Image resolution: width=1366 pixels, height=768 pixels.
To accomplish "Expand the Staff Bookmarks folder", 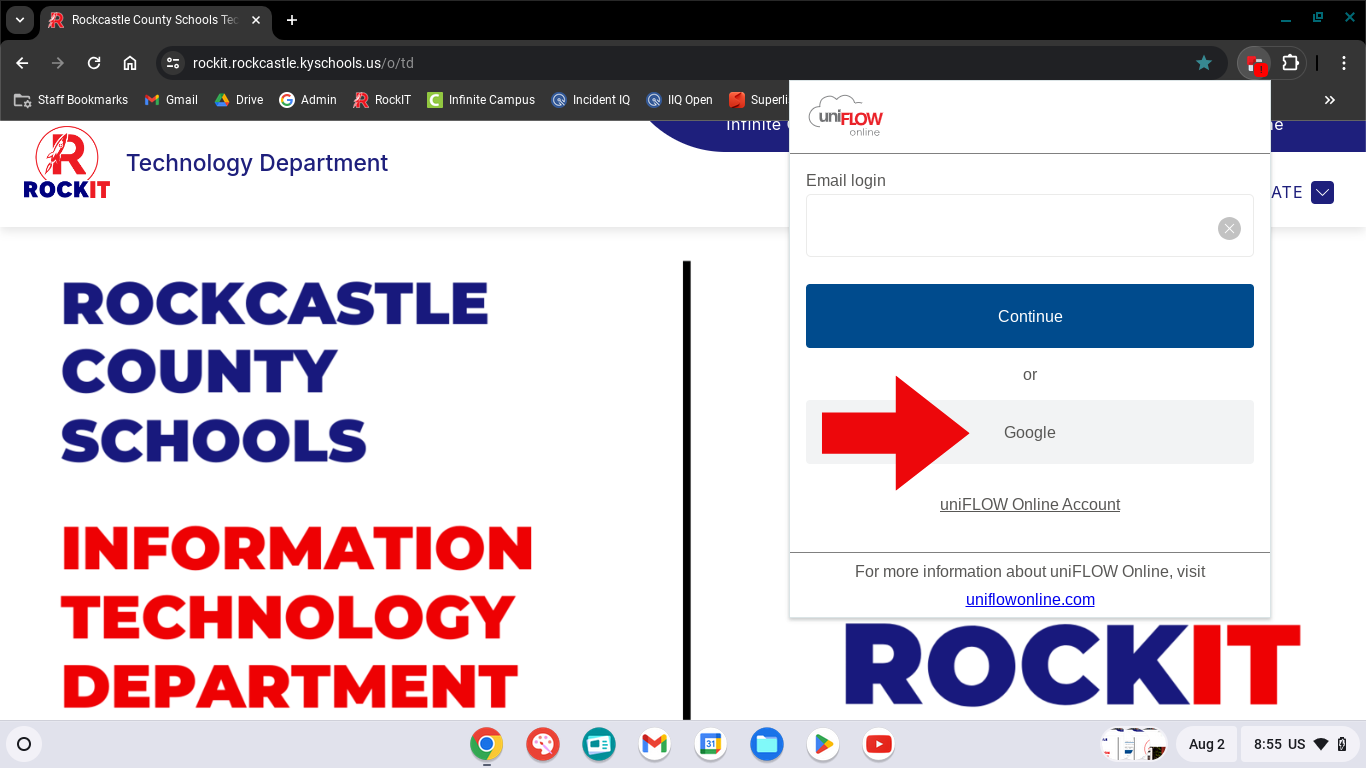I will click(71, 100).
